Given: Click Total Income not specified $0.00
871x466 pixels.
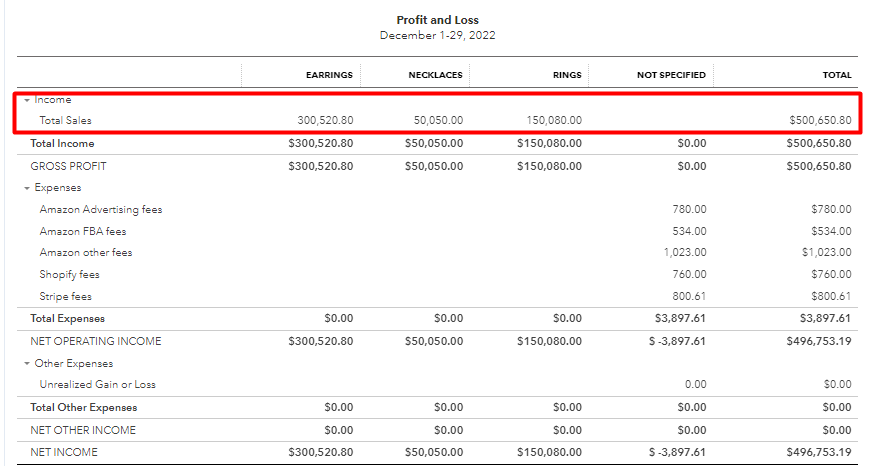Looking at the screenshot, I should [692, 143].
